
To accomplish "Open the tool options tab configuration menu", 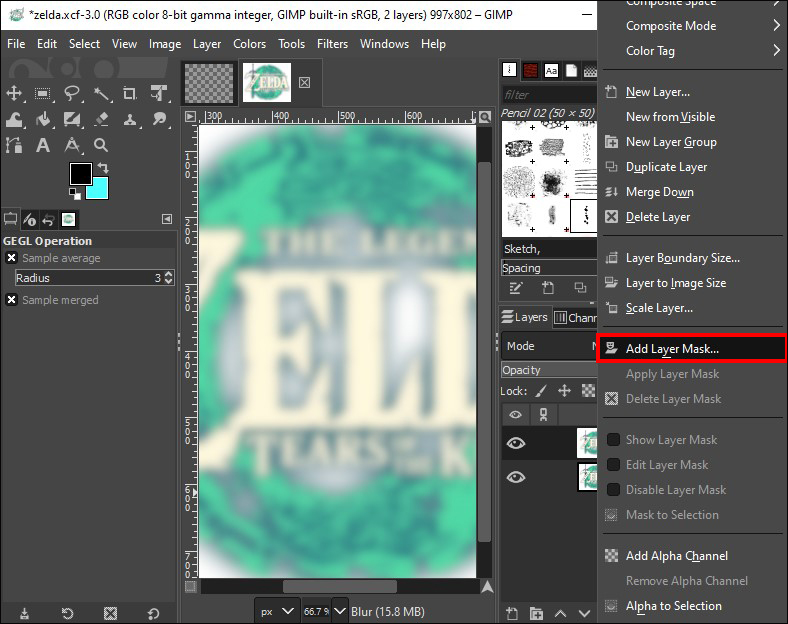I will tap(167, 219).
